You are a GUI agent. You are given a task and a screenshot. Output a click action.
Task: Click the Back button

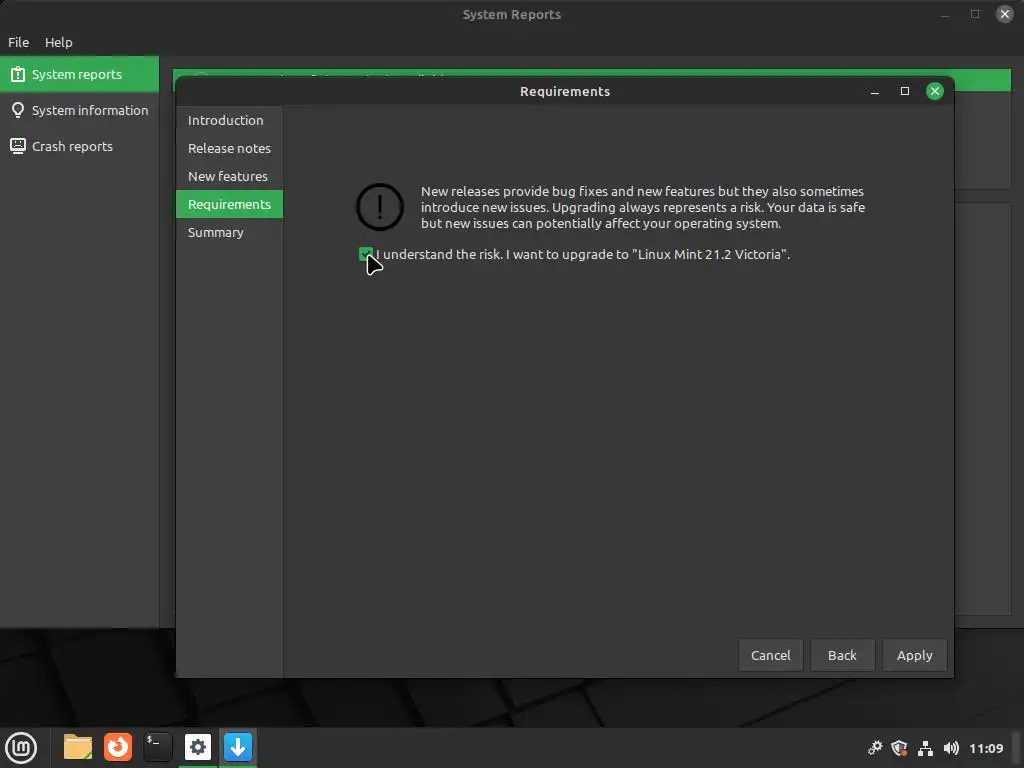coord(842,655)
